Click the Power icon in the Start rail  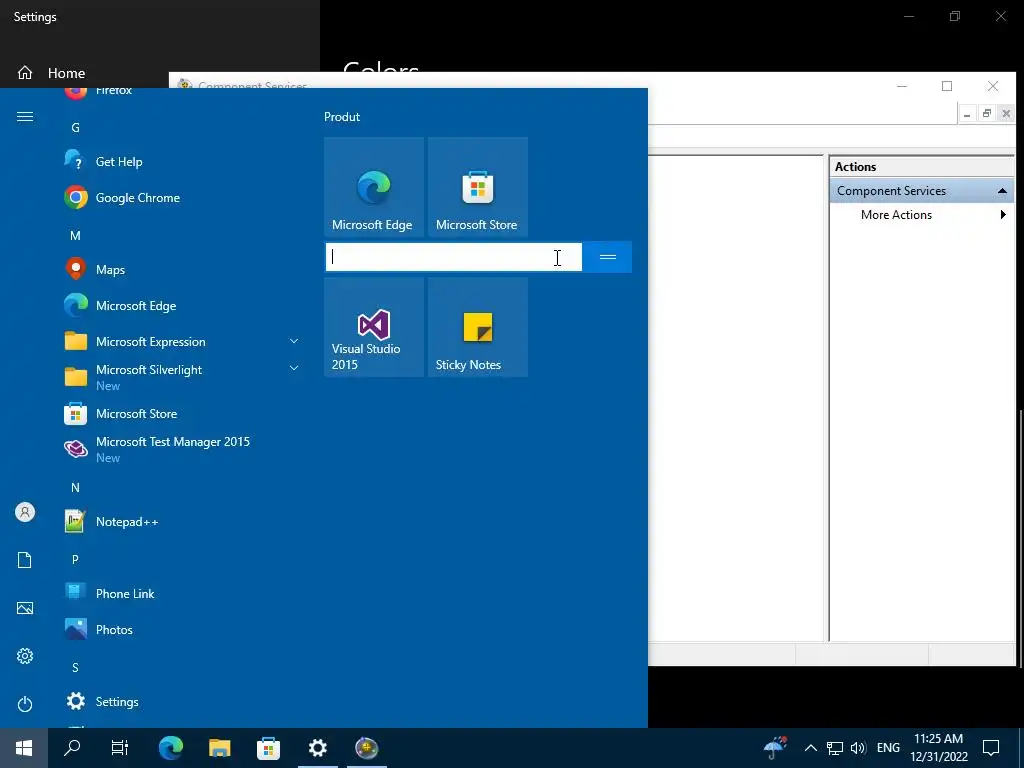tap(25, 704)
